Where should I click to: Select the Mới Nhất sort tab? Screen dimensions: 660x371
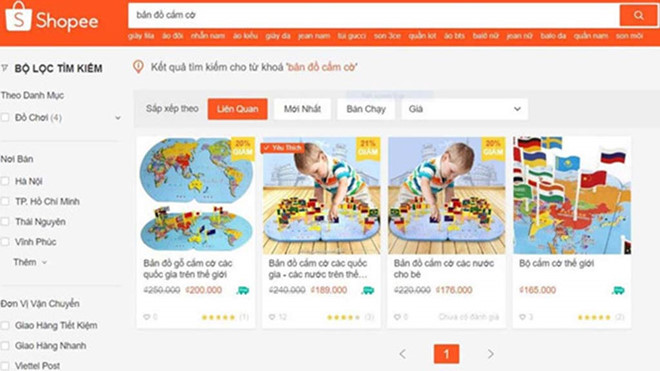(302, 109)
